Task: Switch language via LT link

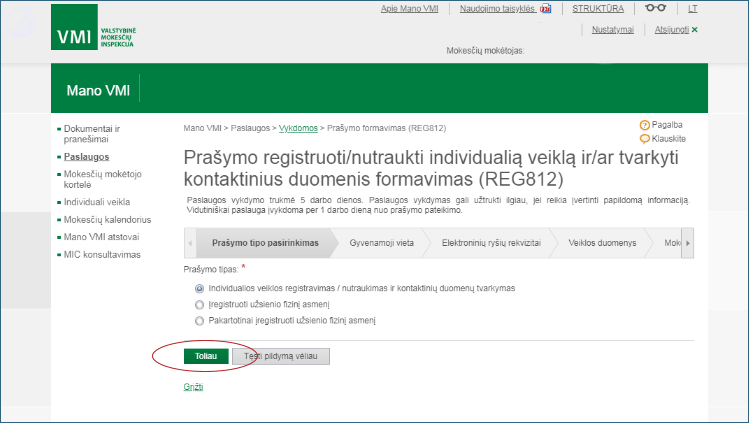Action: point(693,9)
